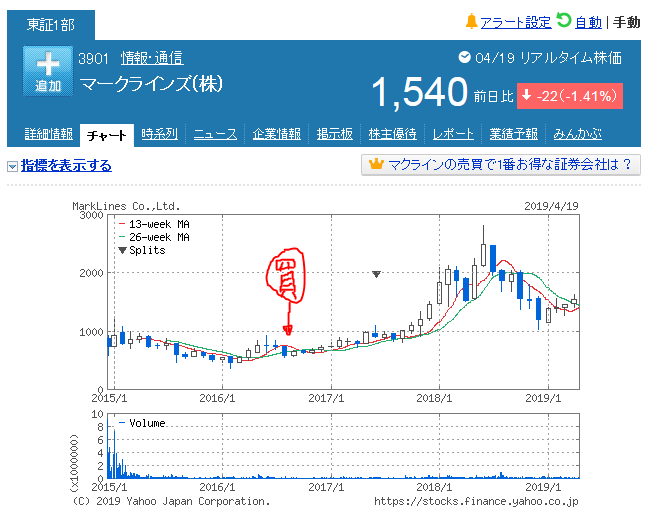Click the Splits triangle marker on chart
This screenshot has width=647, height=516.
coord(376,274)
